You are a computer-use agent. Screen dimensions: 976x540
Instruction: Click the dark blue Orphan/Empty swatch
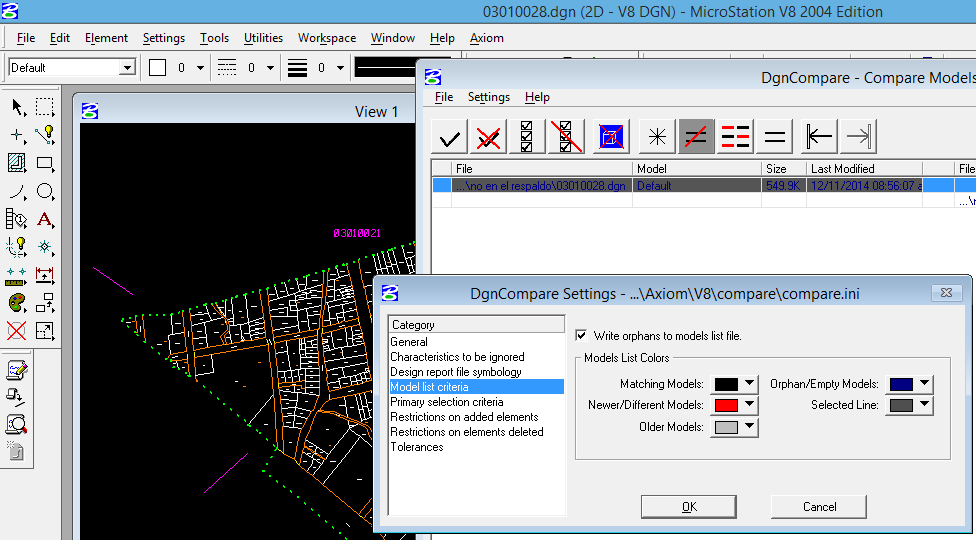901,384
